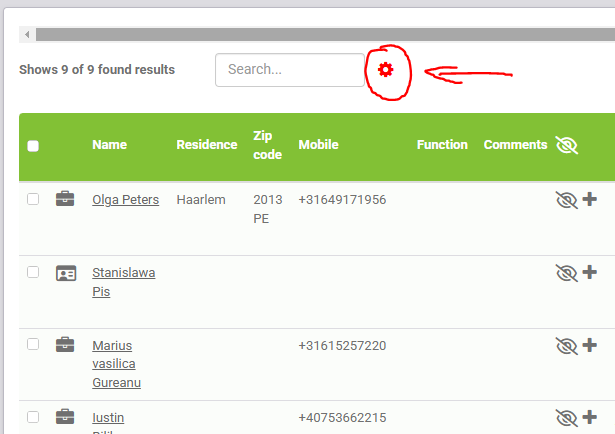The image size is (615, 434).
Task: Toggle the crossed-eye icon in table header
Action: point(566,145)
